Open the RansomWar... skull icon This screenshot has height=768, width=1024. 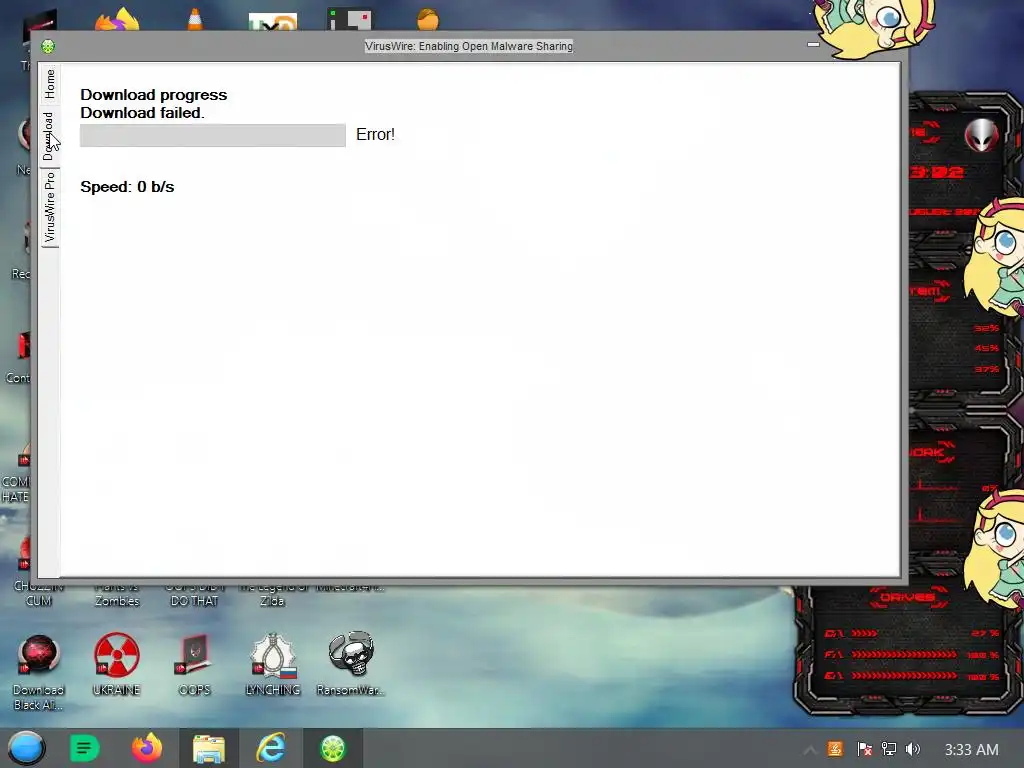point(351,664)
